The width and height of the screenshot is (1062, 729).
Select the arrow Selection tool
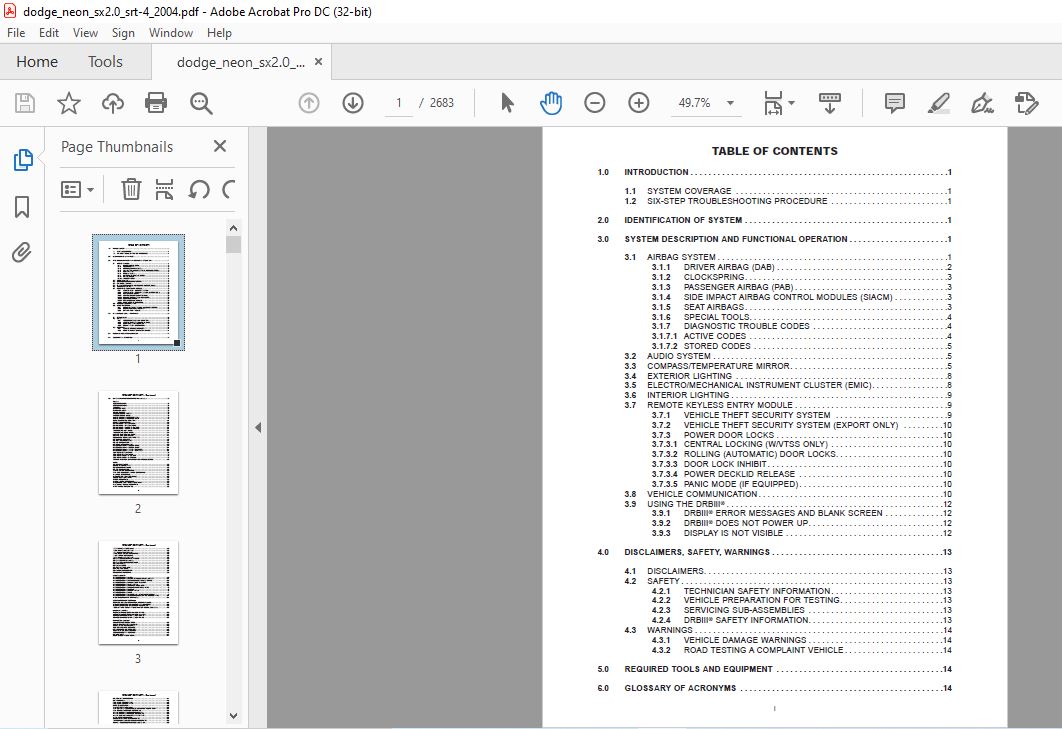pyautogui.click(x=507, y=103)
